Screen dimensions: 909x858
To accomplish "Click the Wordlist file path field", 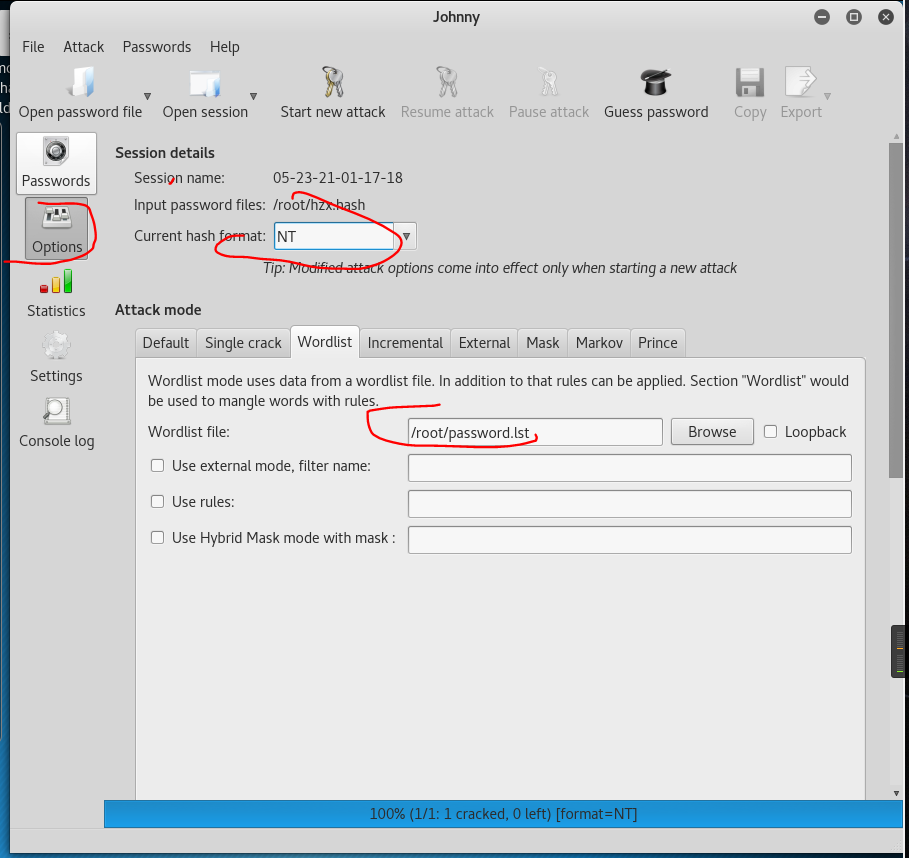I will (x=534, y=432).
